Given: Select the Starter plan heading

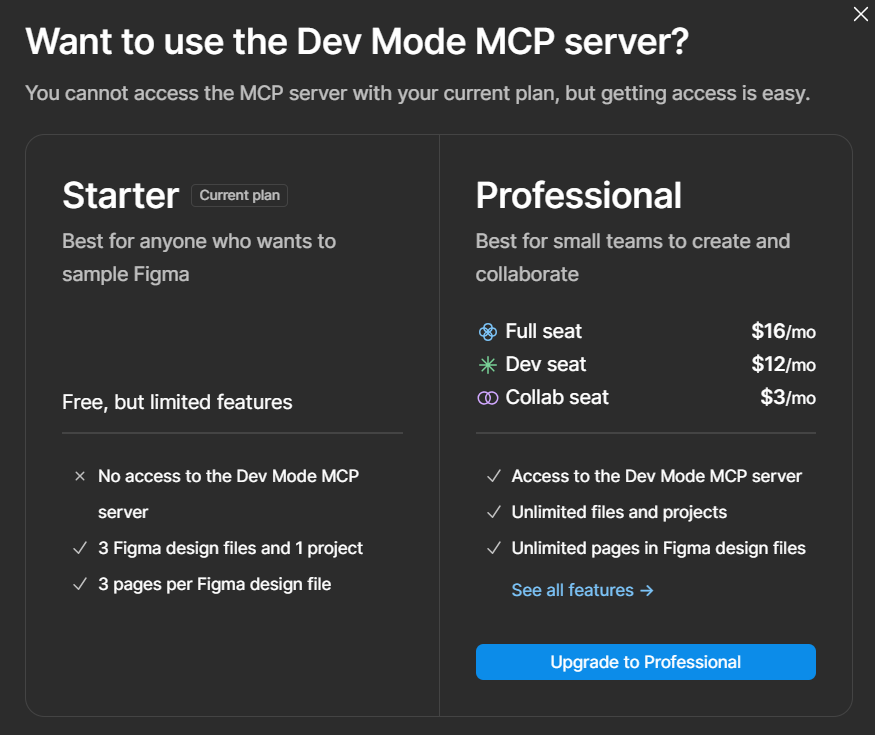Looking at the screenshot, I should pyautogui.click(x=121, y=195).
